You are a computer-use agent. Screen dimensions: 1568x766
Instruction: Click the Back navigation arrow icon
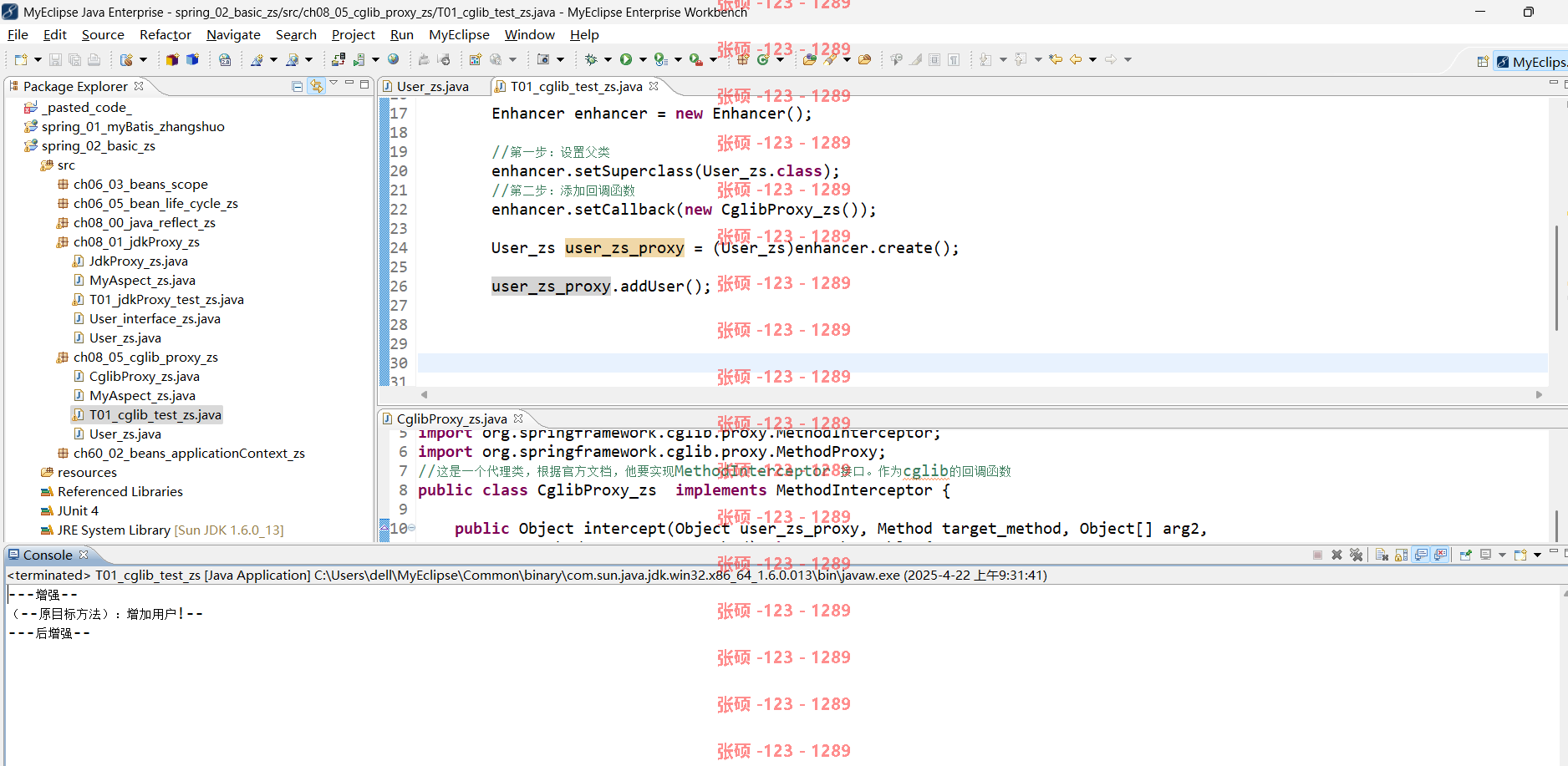1076,59
